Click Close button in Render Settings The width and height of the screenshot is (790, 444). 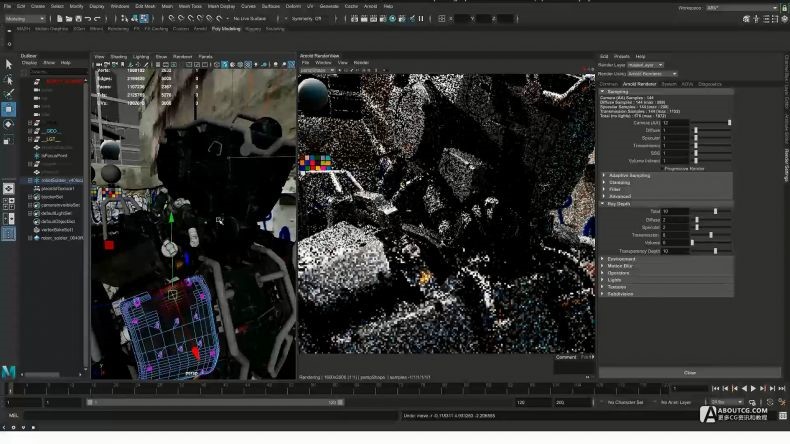[690, 373]
